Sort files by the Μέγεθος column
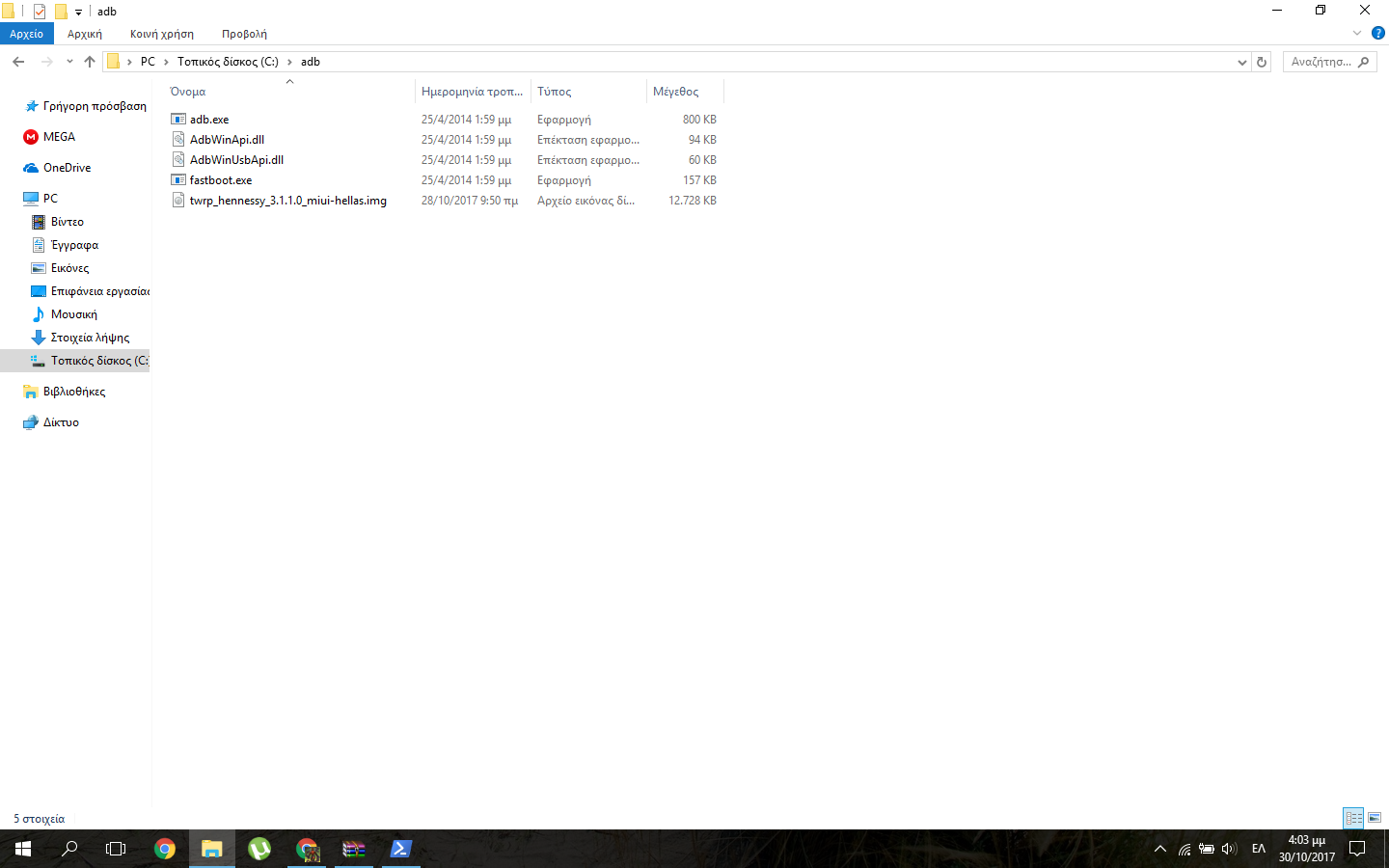The image size is (1389, 868). 675,92
